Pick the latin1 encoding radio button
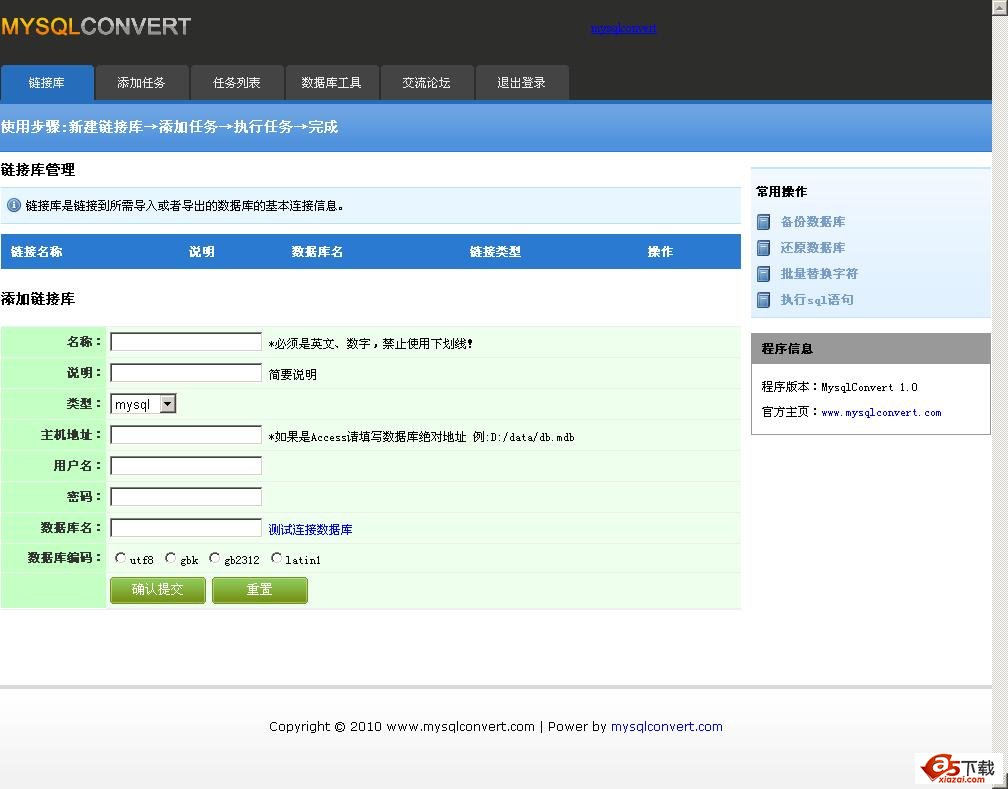The height and width of the screenshot is (789, 1008). pyautogui.click(x=277, y=558)
